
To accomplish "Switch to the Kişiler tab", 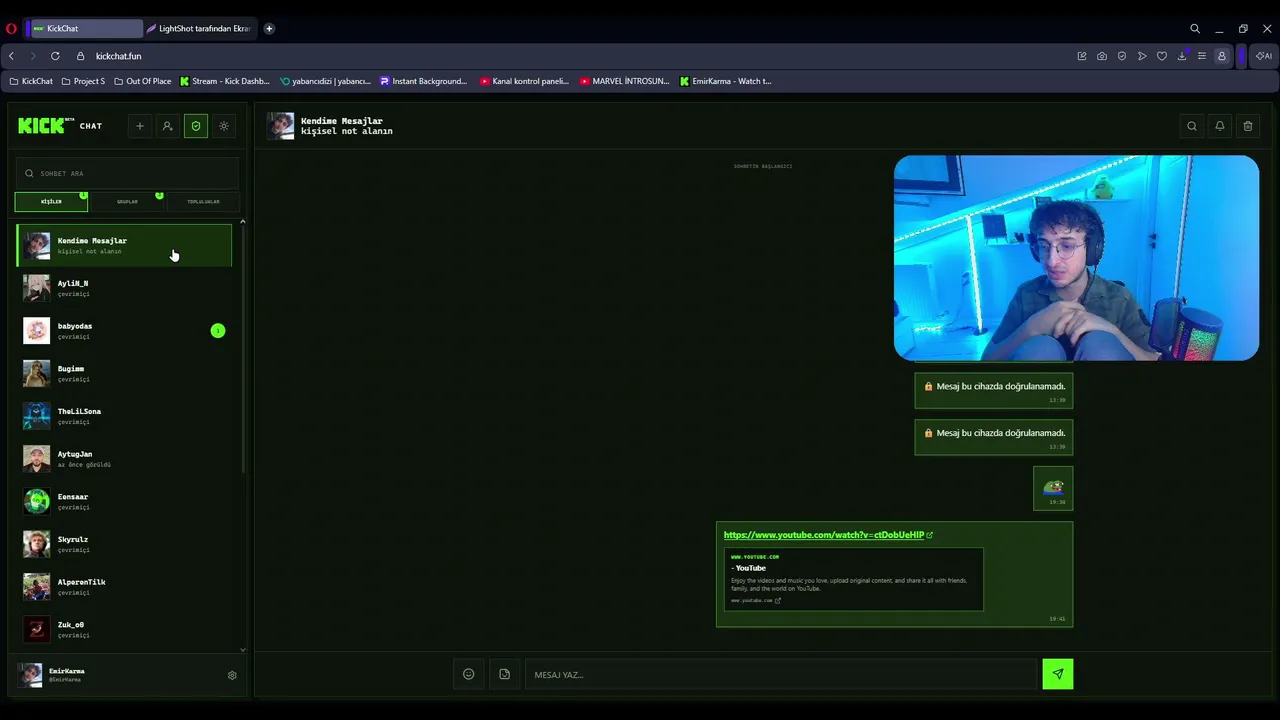I will click(x=51, y=202).
